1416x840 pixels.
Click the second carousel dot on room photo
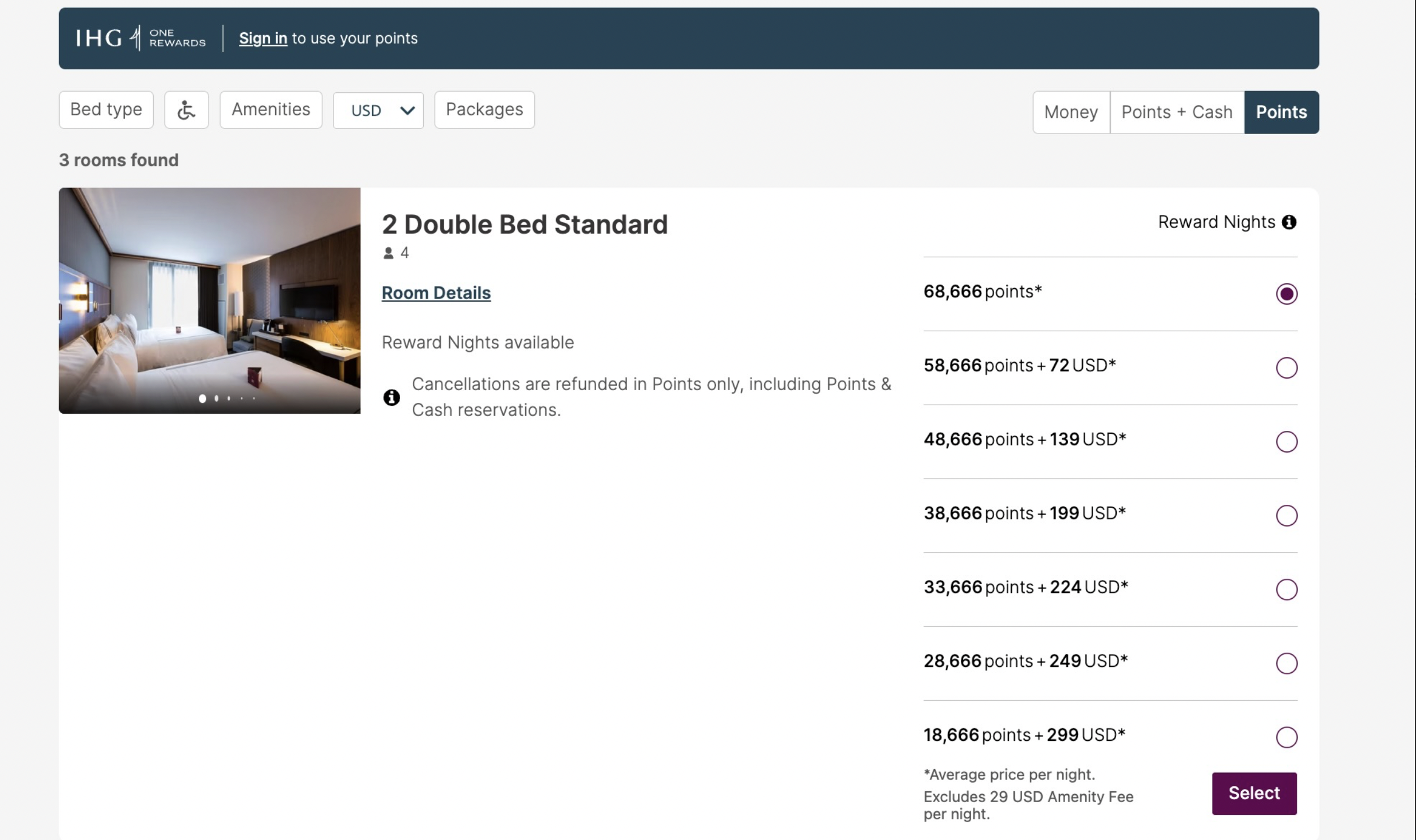click(x=216, y=398)
